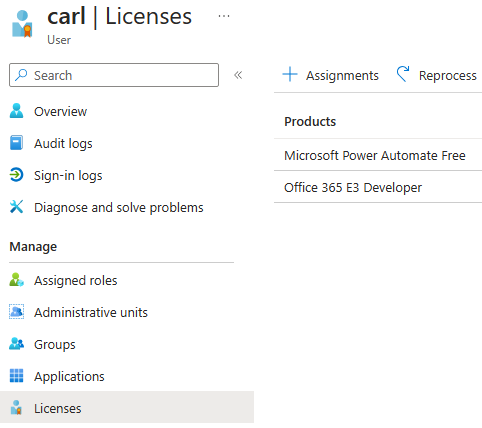Image resolution: width=482 pixels, height=428 pixels.
Task: Open the Applications page
Action: pyautogui.click(x=69, y=377)
